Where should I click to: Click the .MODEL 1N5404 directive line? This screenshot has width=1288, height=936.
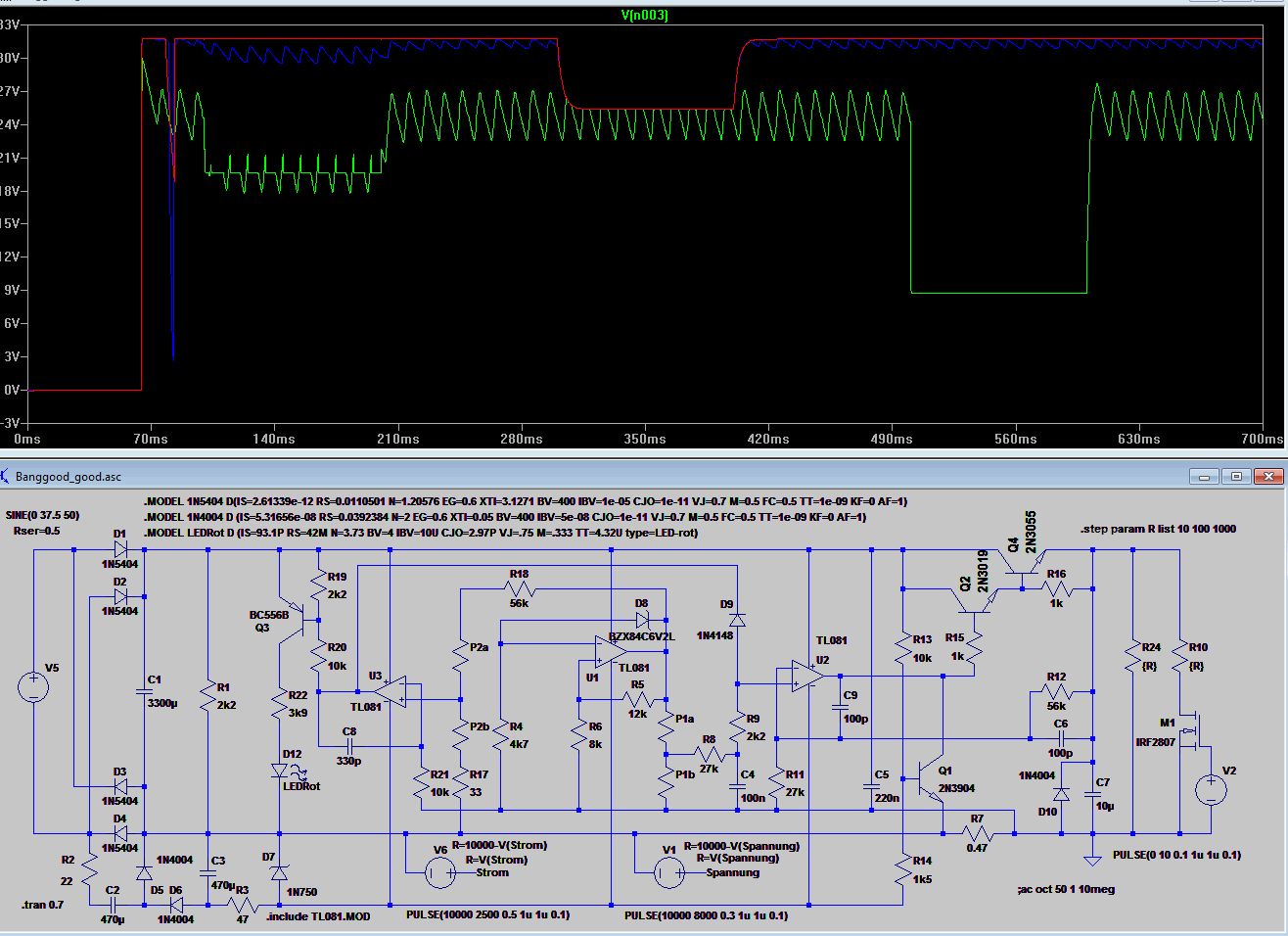tap(526, 501)
